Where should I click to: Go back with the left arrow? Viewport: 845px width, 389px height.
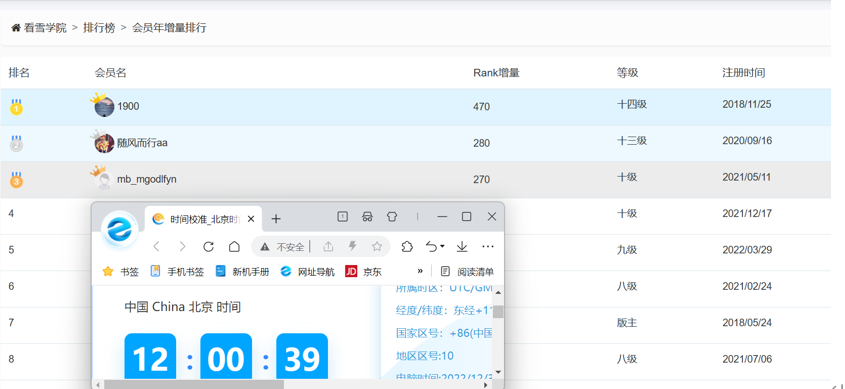[x=156, y=247]
